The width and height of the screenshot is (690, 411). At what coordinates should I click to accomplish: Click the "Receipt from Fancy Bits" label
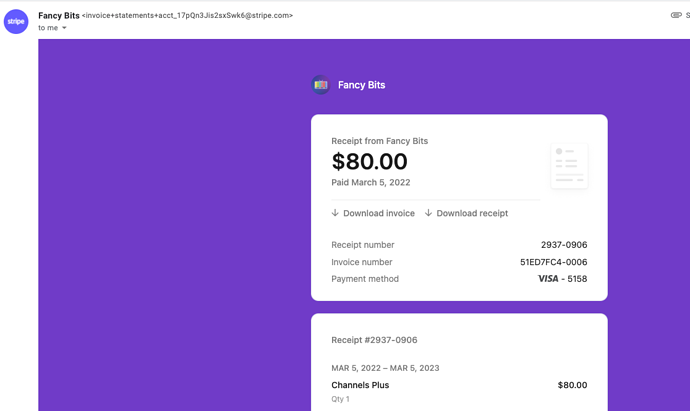(379, 141)
